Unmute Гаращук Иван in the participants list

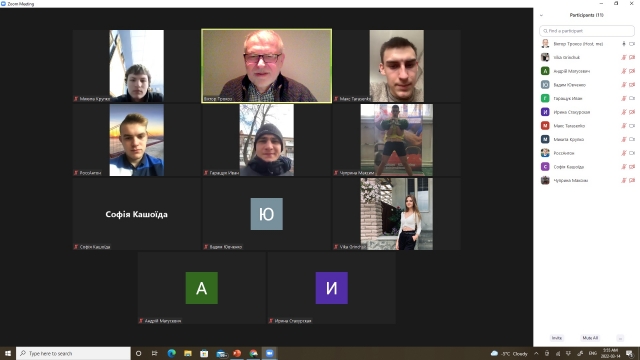(624, 98)
